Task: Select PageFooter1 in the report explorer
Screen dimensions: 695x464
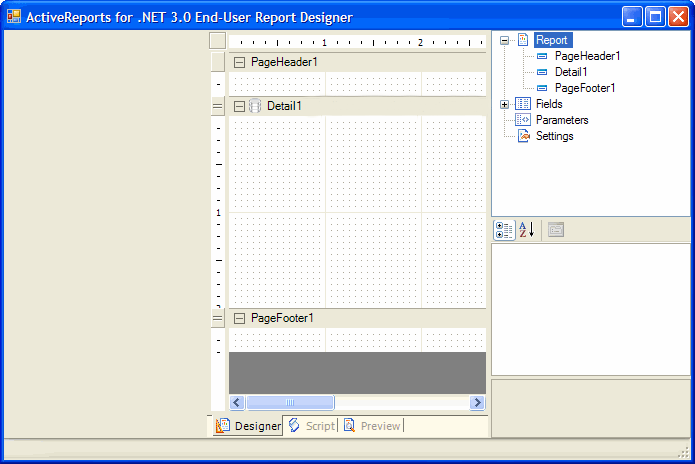Action: [584, 88]
